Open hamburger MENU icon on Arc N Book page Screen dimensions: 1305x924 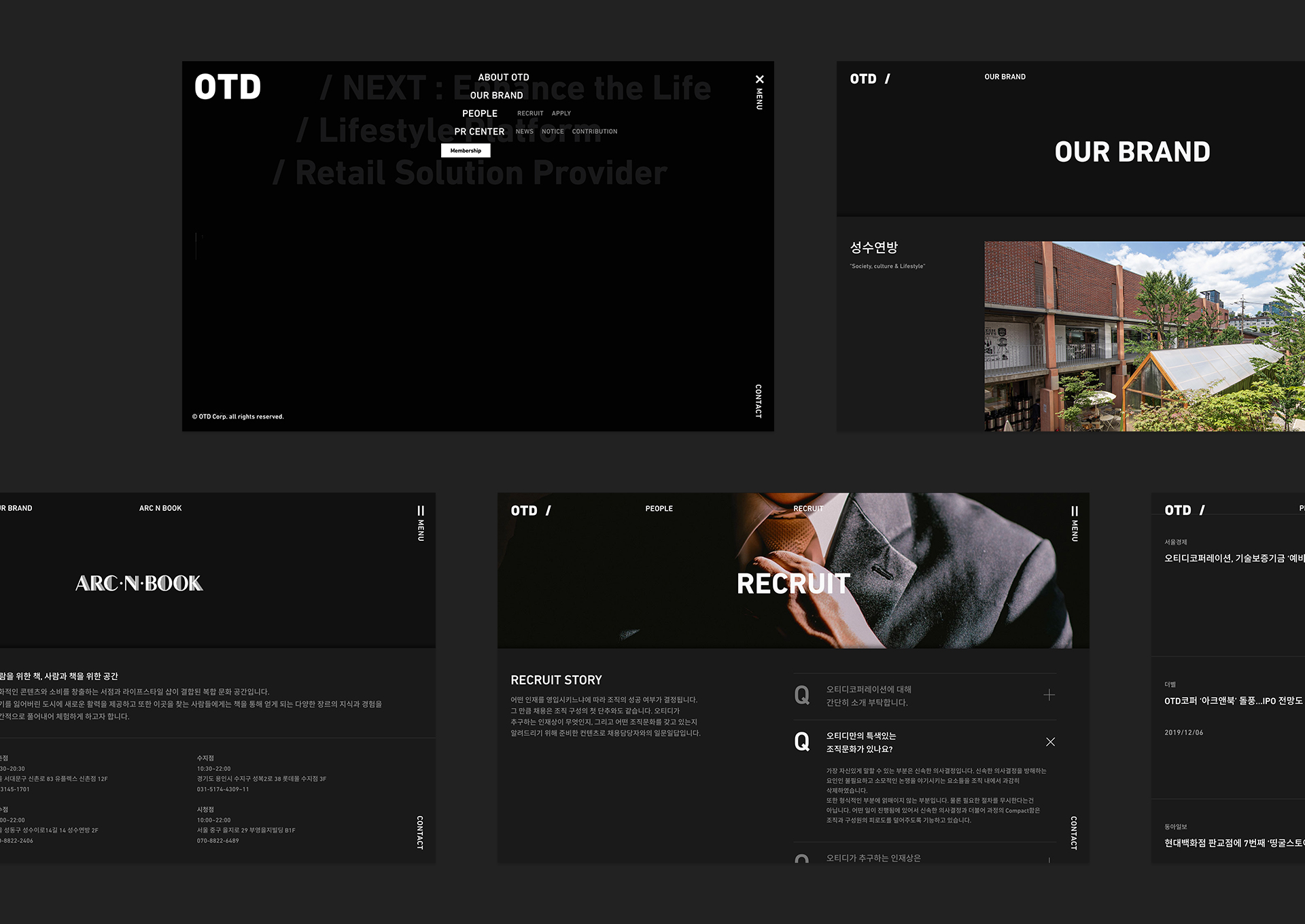(421, 511)
